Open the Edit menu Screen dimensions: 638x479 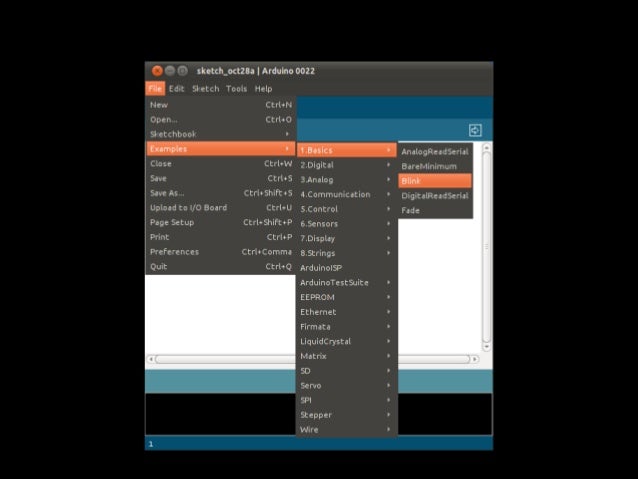click(x=177, y=88)
